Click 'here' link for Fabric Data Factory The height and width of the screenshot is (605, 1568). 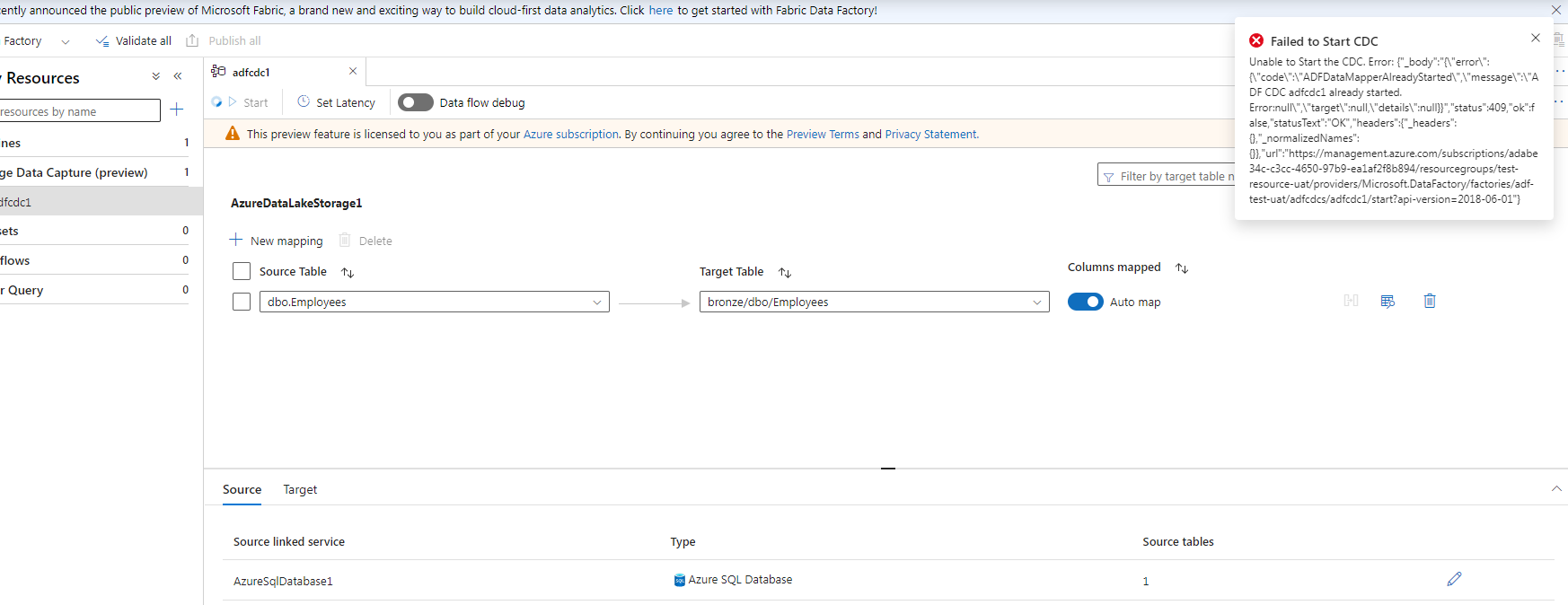(x=660, y=11)
